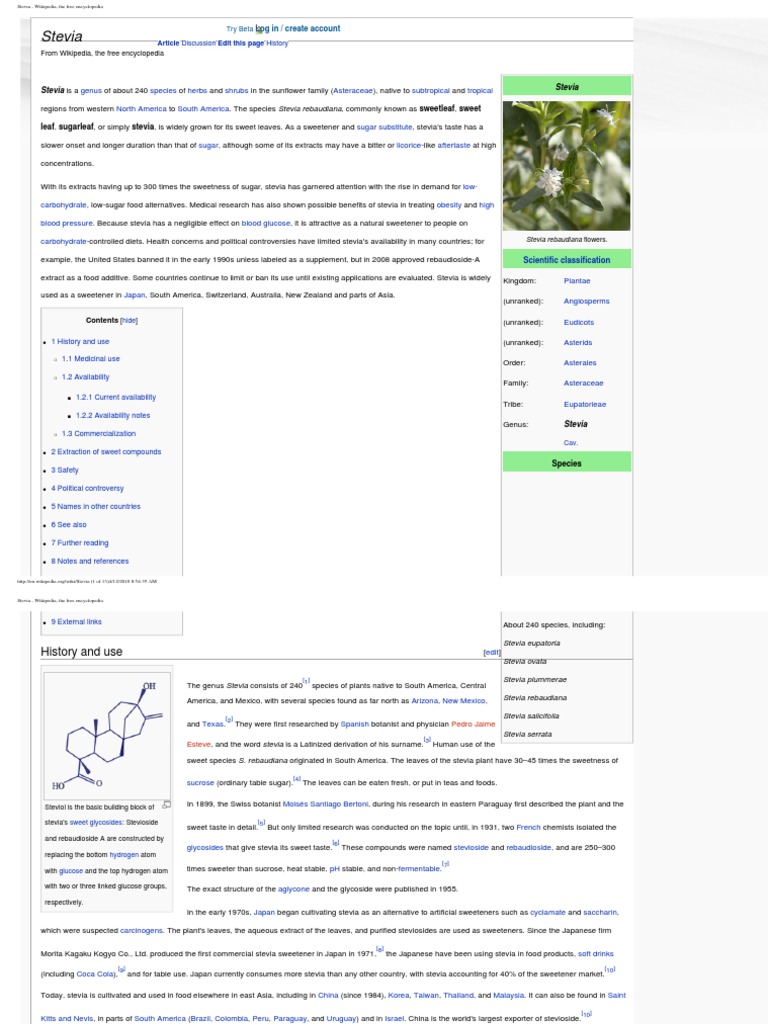768x1024 pixels.
Task: Switch to the Discussion tab
Action: click(199, 43)
